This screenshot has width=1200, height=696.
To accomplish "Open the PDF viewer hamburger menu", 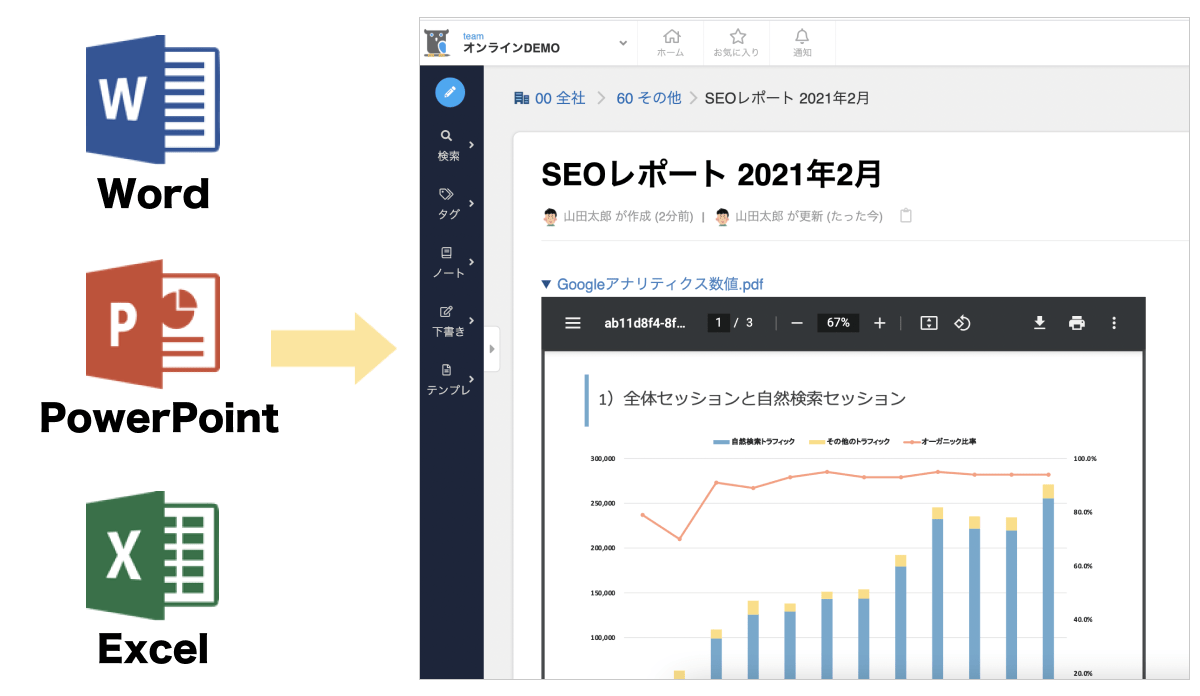I will coord(573,323).
